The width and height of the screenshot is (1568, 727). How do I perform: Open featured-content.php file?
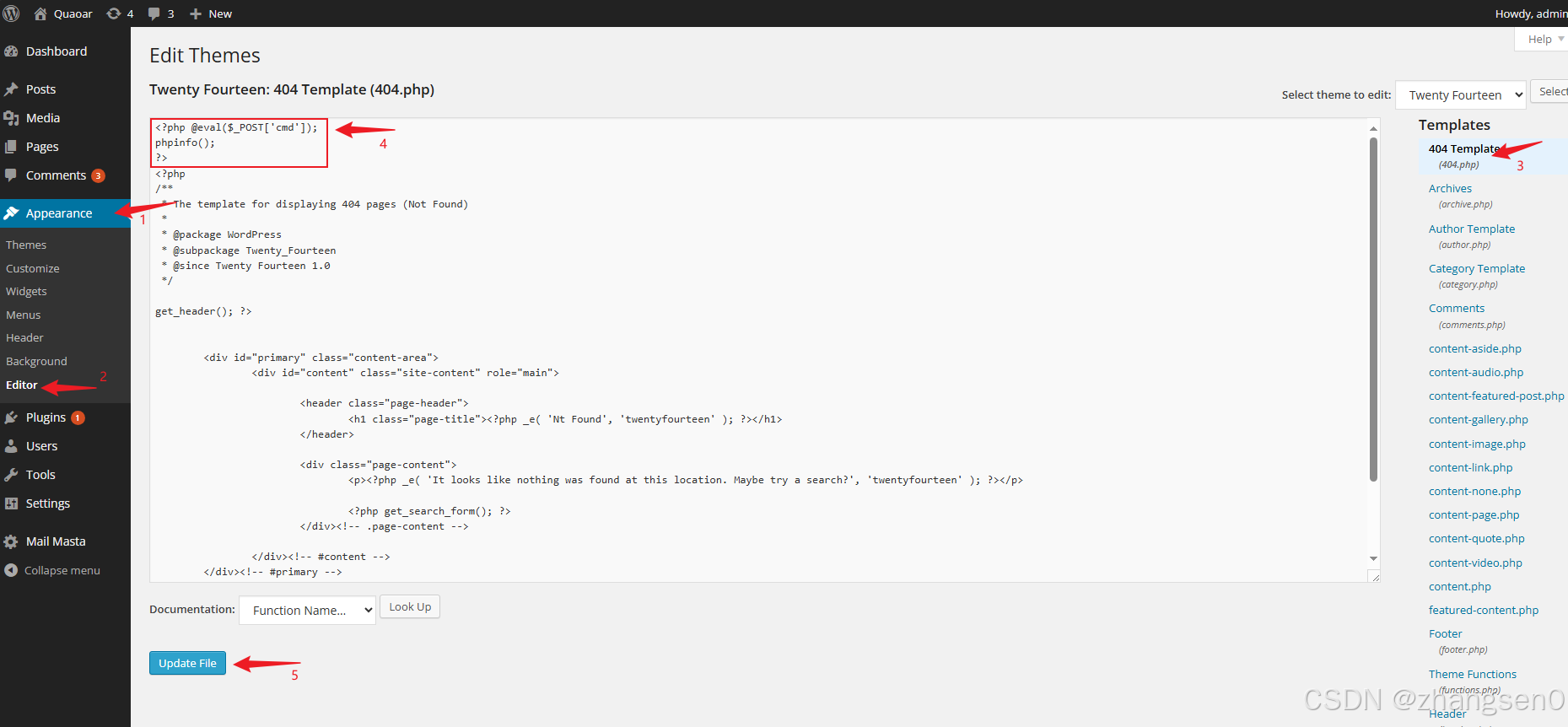point(1484,610)
